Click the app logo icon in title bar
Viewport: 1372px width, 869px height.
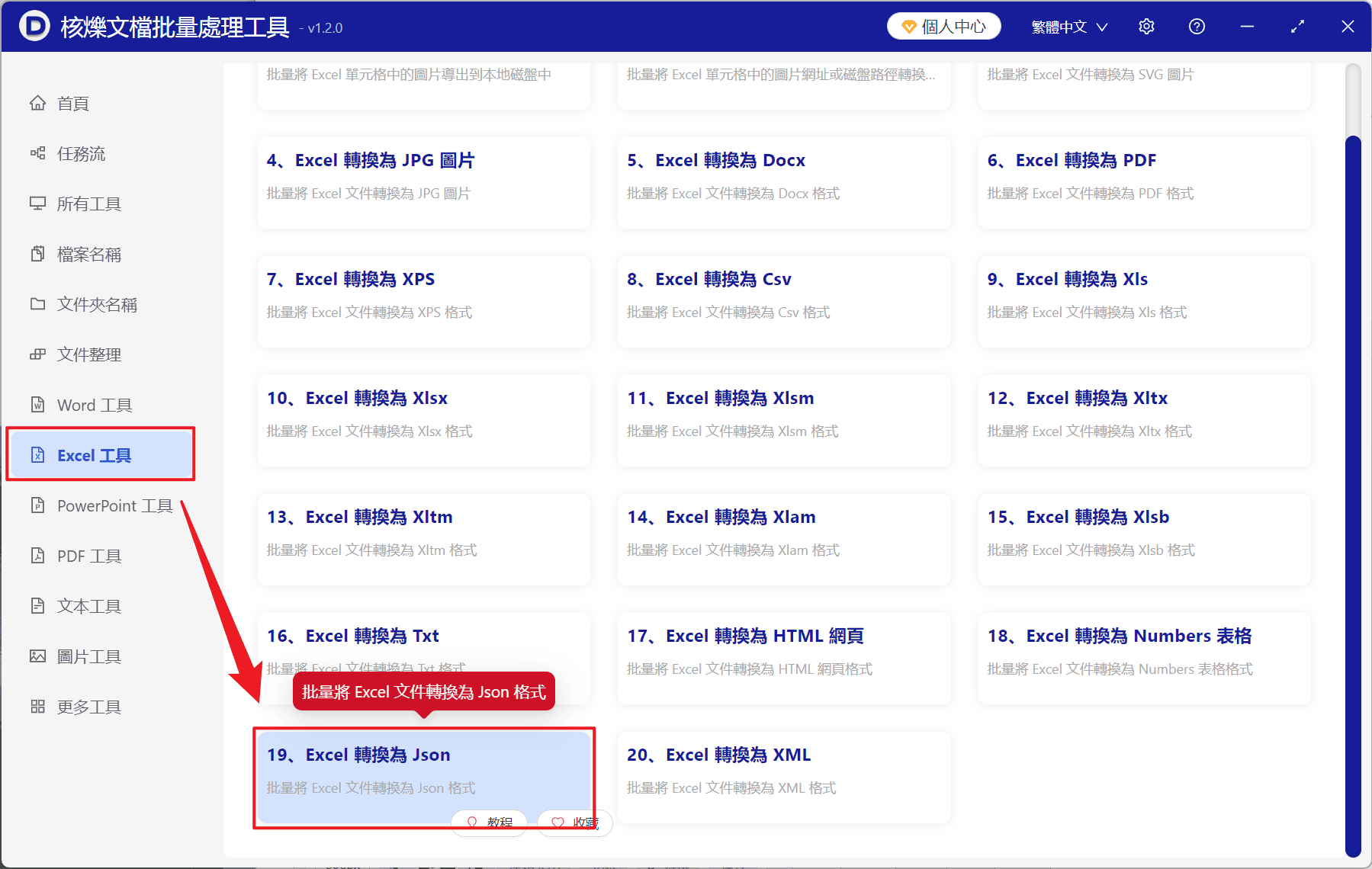(34, 27)
